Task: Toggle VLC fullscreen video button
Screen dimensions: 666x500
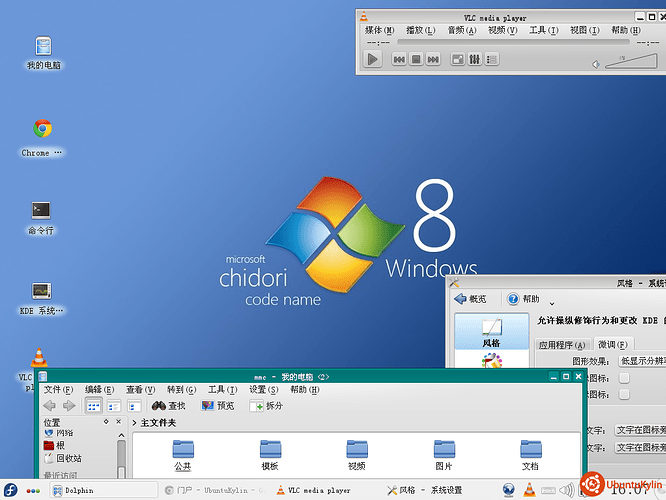Action: 457,59
